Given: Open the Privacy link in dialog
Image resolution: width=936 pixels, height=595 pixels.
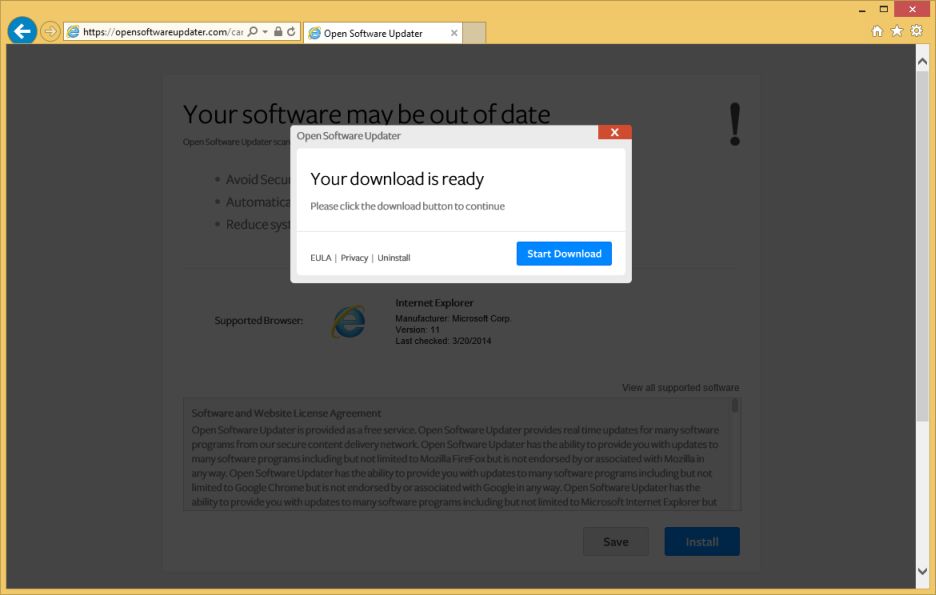Looking at the screenshot, I should click(x=354, y=258).
